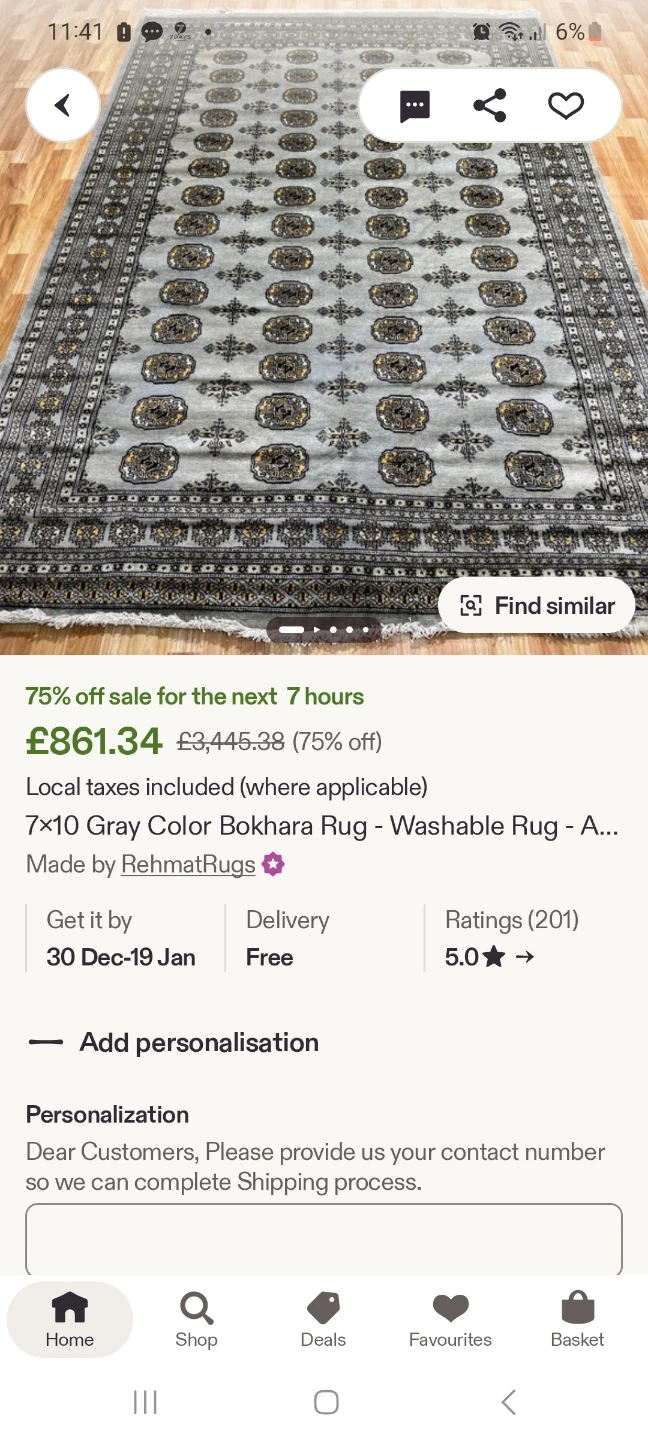Tap the rug listing title
This screenshot has width=648, height=1440.
click(322, 826)
